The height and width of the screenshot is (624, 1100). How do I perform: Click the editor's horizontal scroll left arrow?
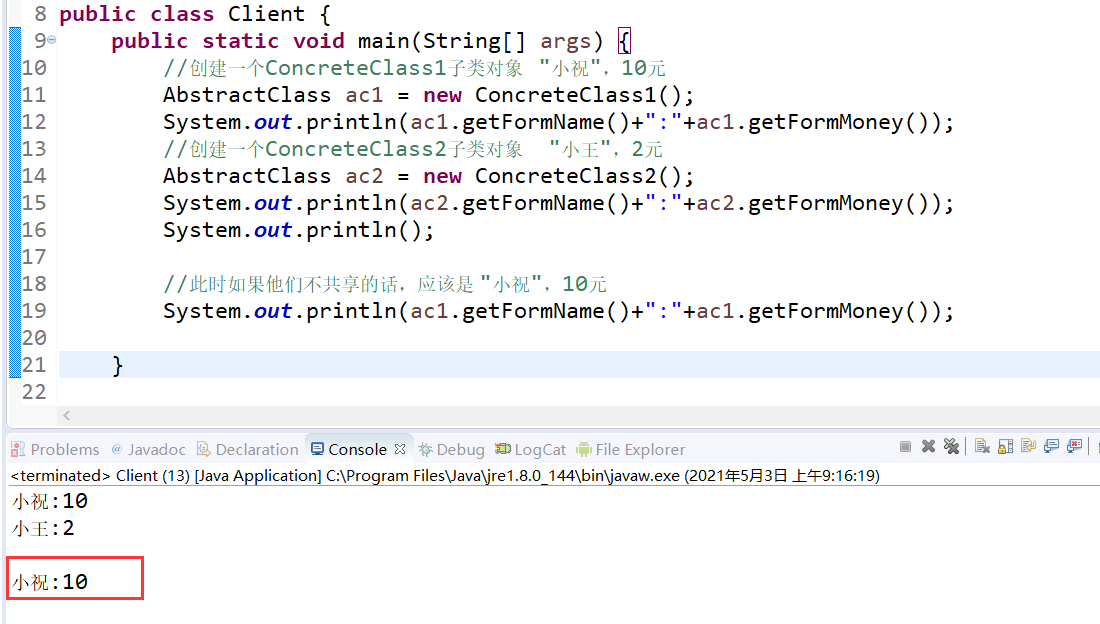pyautogui.click(x=67, y=416)
